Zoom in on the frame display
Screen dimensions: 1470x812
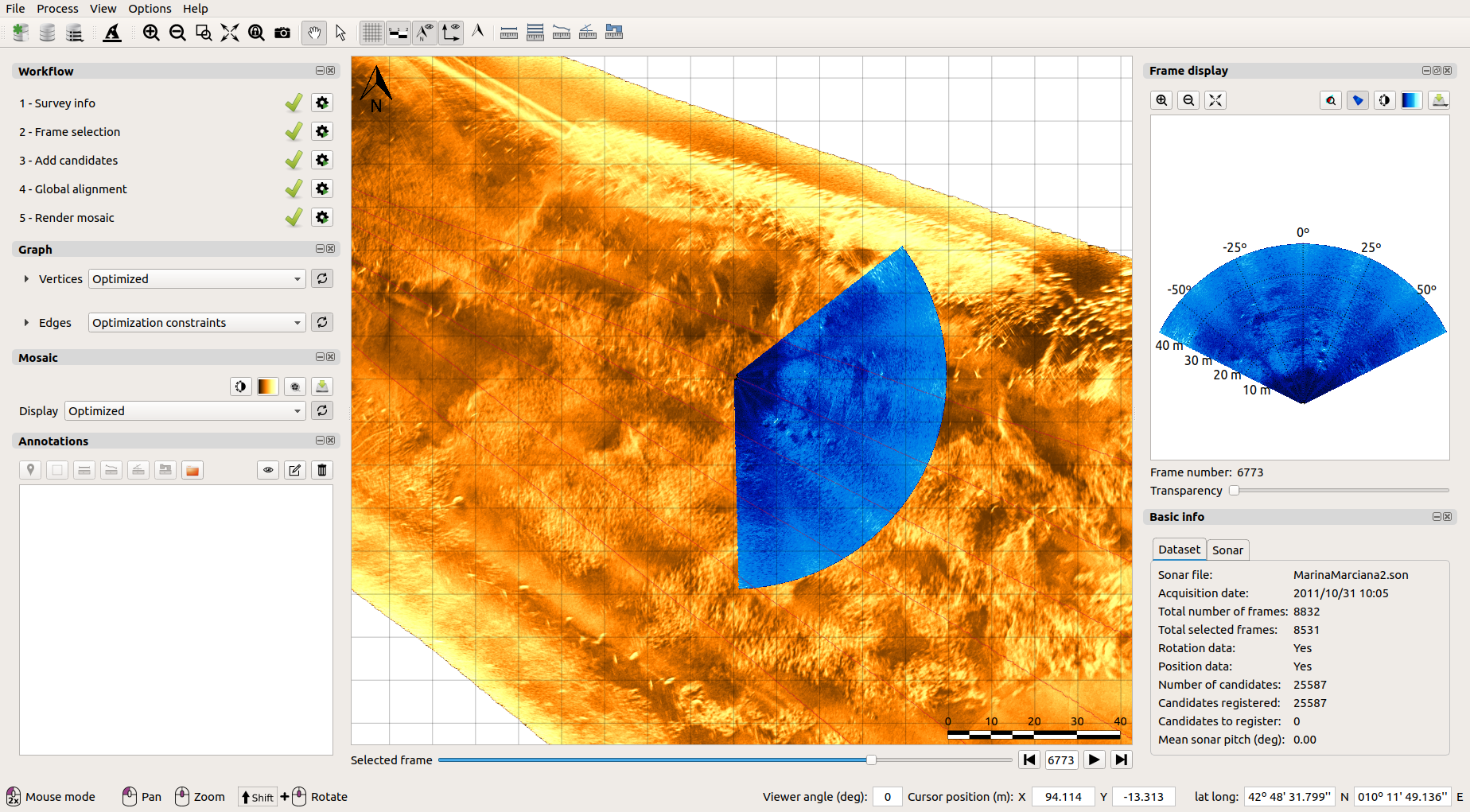tap(1162, 100)
